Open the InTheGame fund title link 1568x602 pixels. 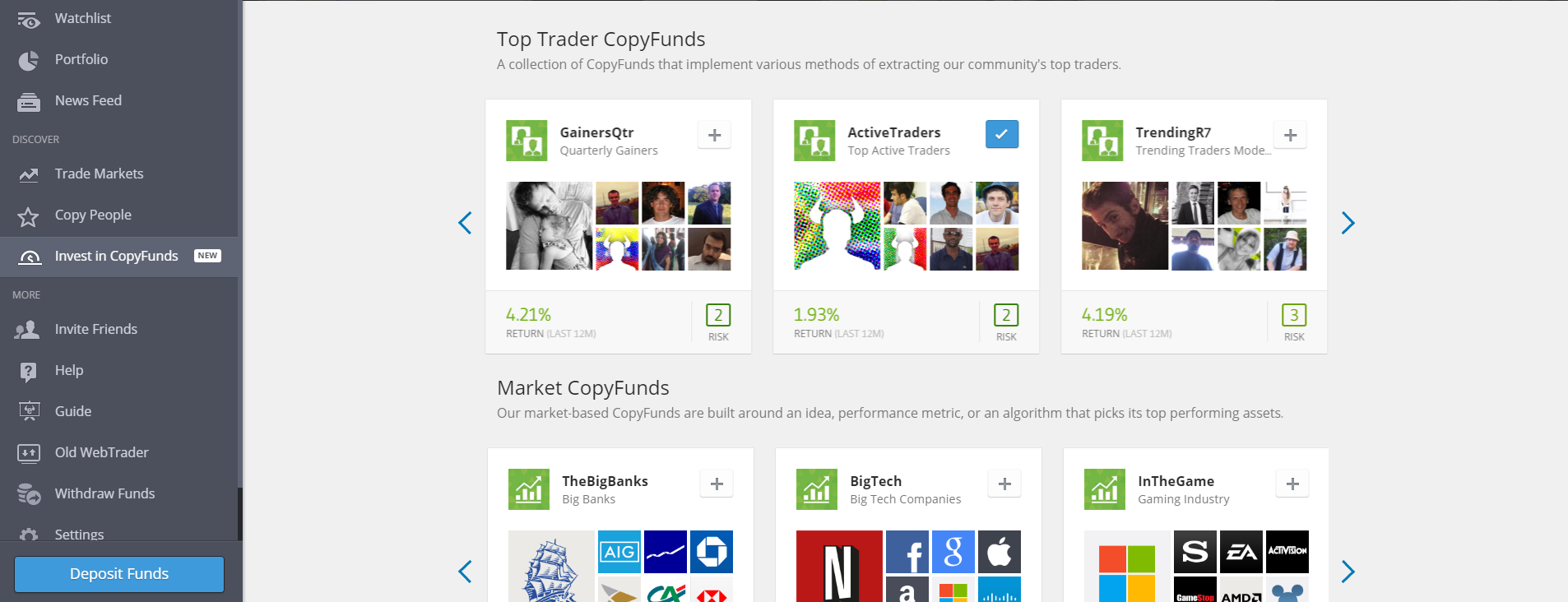[x=1176, y=481]
